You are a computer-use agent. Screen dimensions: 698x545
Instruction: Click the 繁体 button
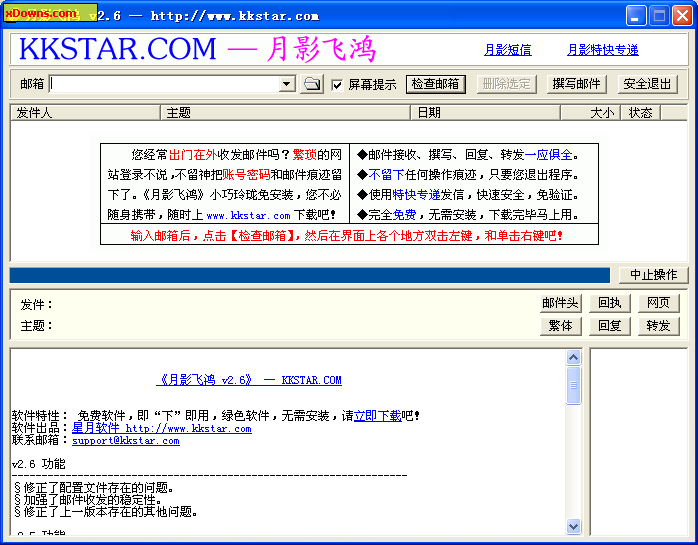coord(560,326)
